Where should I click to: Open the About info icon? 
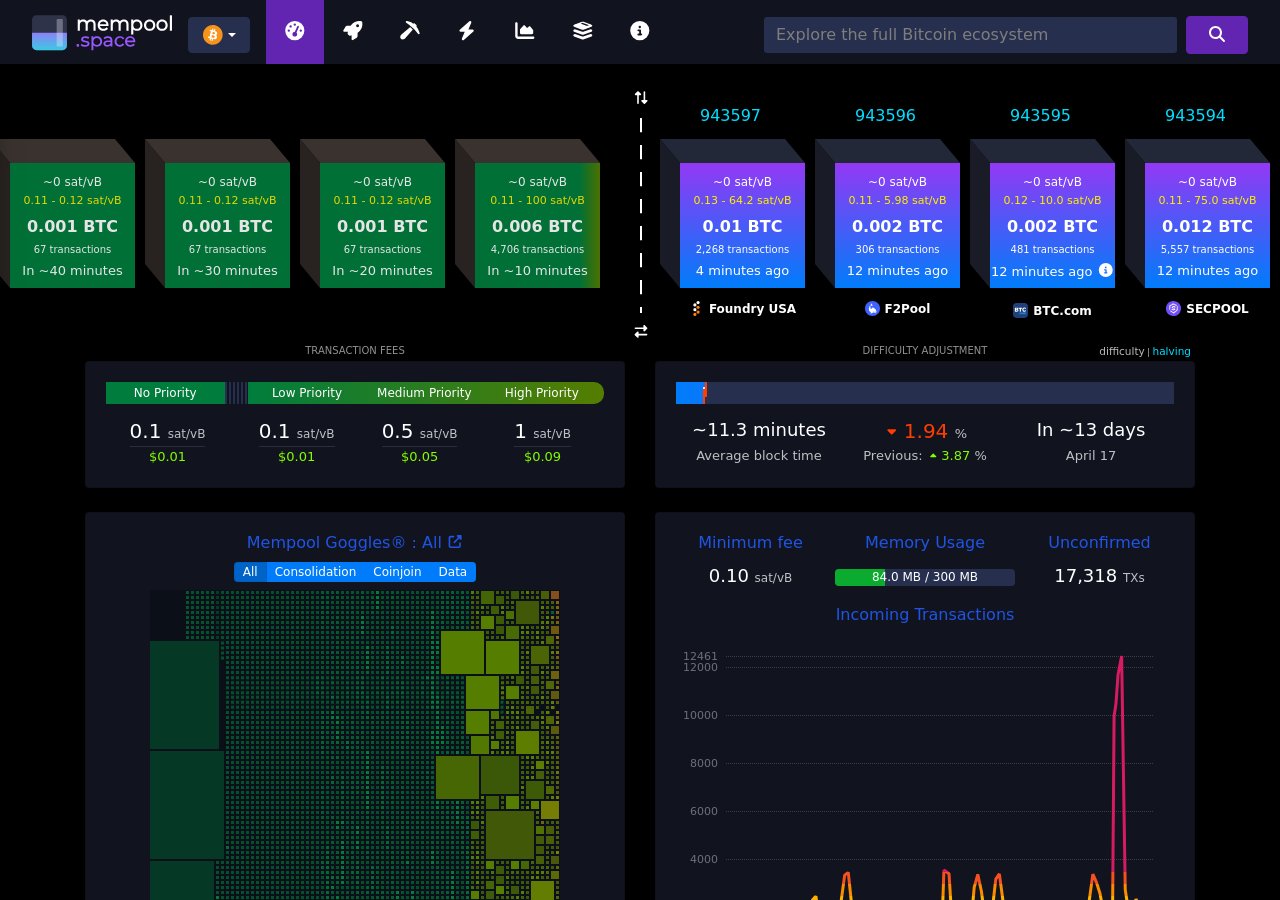639,31
